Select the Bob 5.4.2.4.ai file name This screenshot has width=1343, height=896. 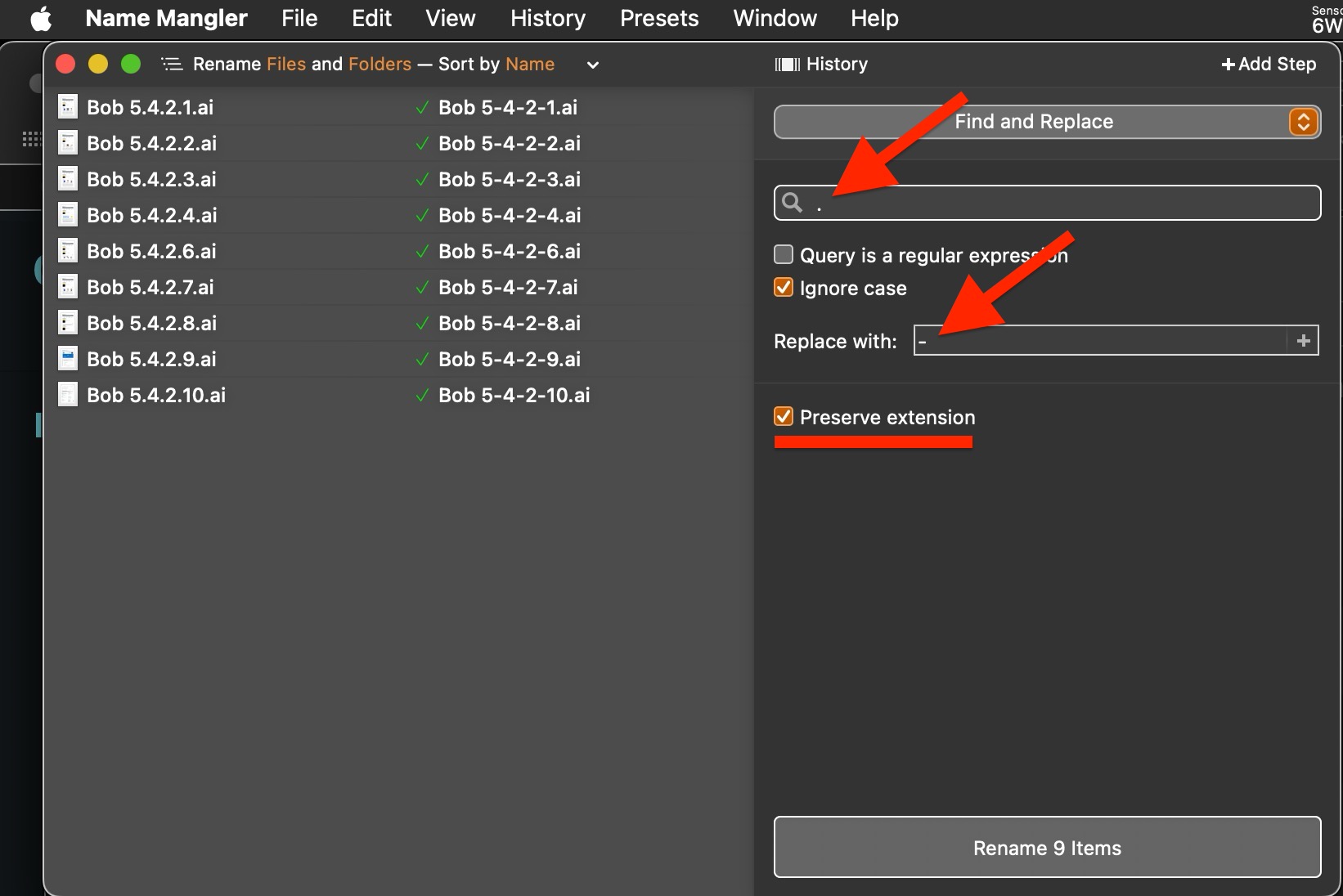pyautogui.click(x=152, y=215)
